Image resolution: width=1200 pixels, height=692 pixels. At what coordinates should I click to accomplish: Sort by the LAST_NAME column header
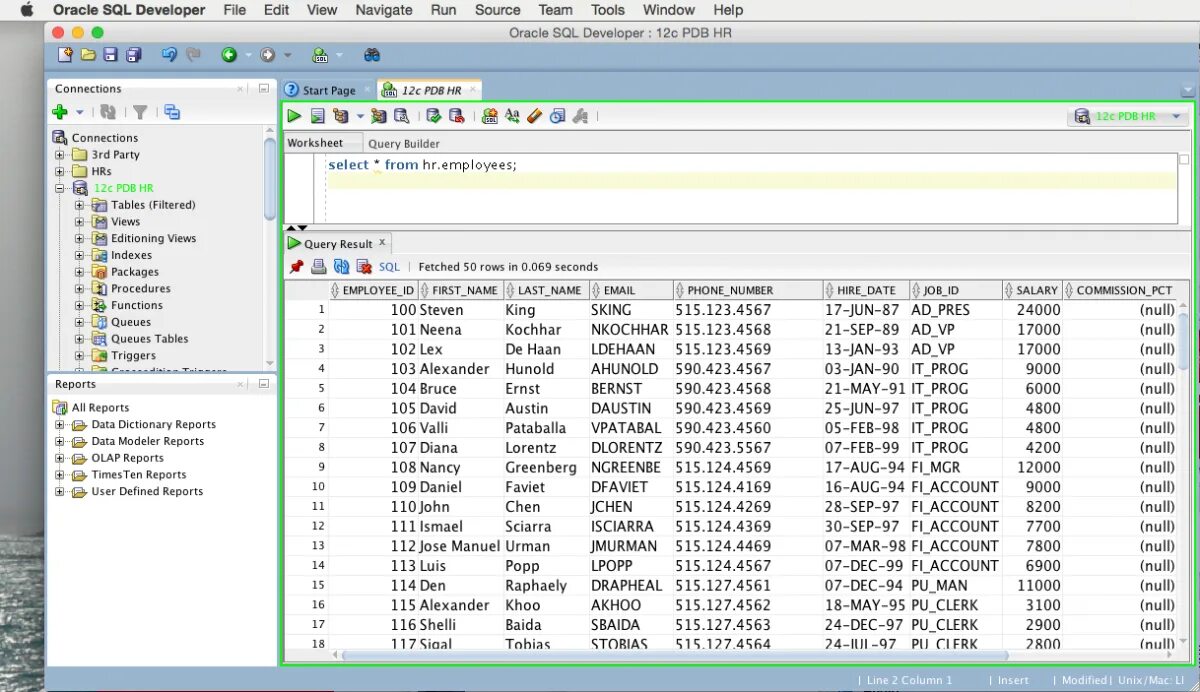point(545,290)
